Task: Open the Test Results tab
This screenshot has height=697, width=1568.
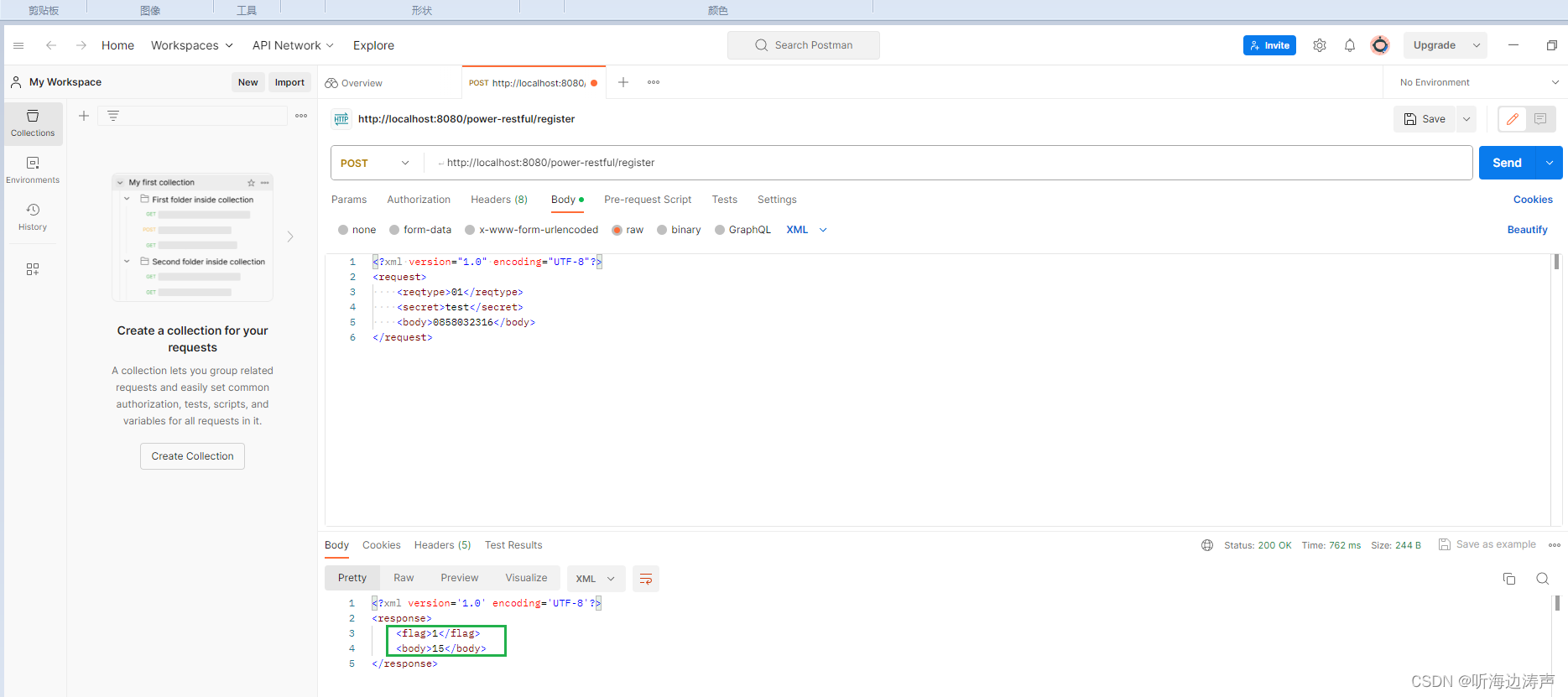Action: (x=513, y=545)
